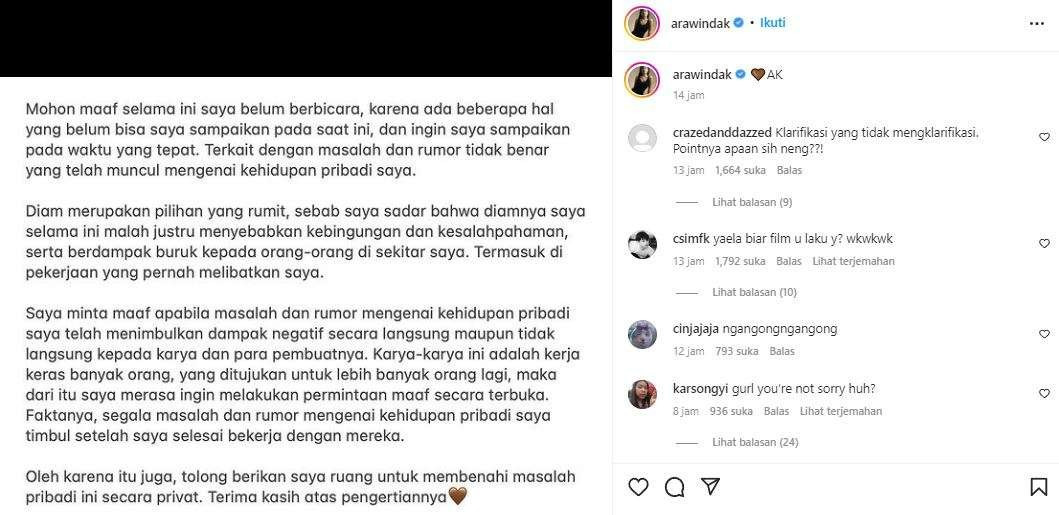The height and width of the screenshot is (515, 1059).
Task: Like the karsongyi comment
Action: coord(1044,393)
